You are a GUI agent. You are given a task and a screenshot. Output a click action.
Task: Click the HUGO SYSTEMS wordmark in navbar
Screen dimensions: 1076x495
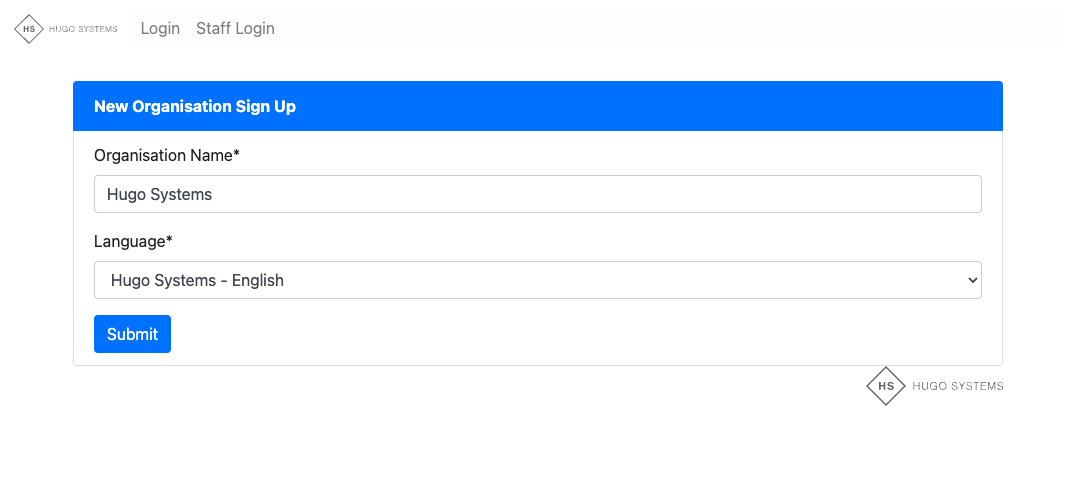[83, 29]
